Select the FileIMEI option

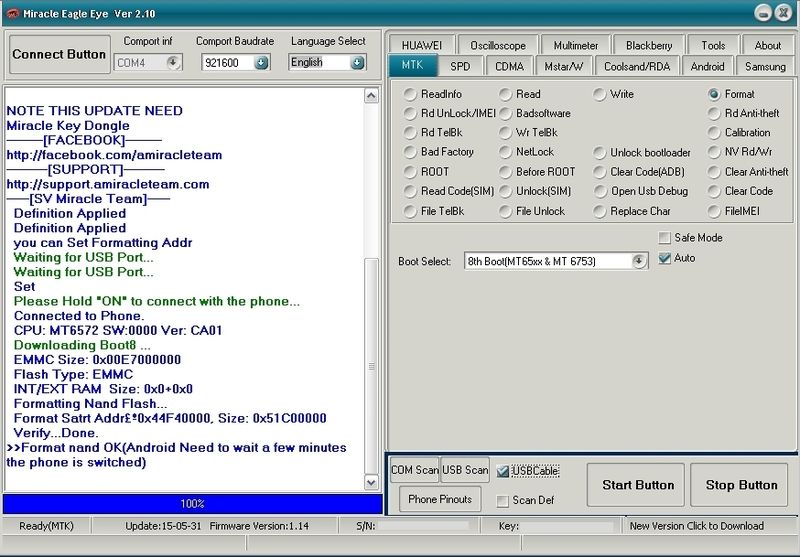pyautogui.click(x=734, y=211)
